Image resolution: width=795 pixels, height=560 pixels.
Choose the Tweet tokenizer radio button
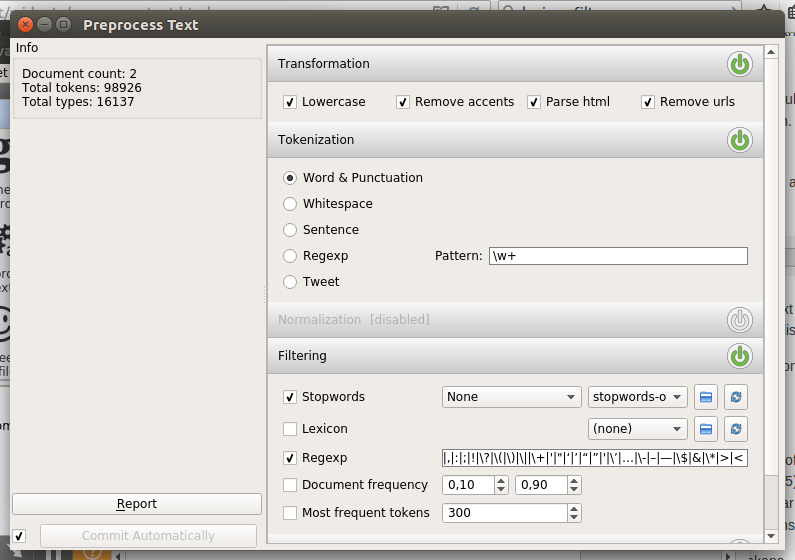[290, 282]
